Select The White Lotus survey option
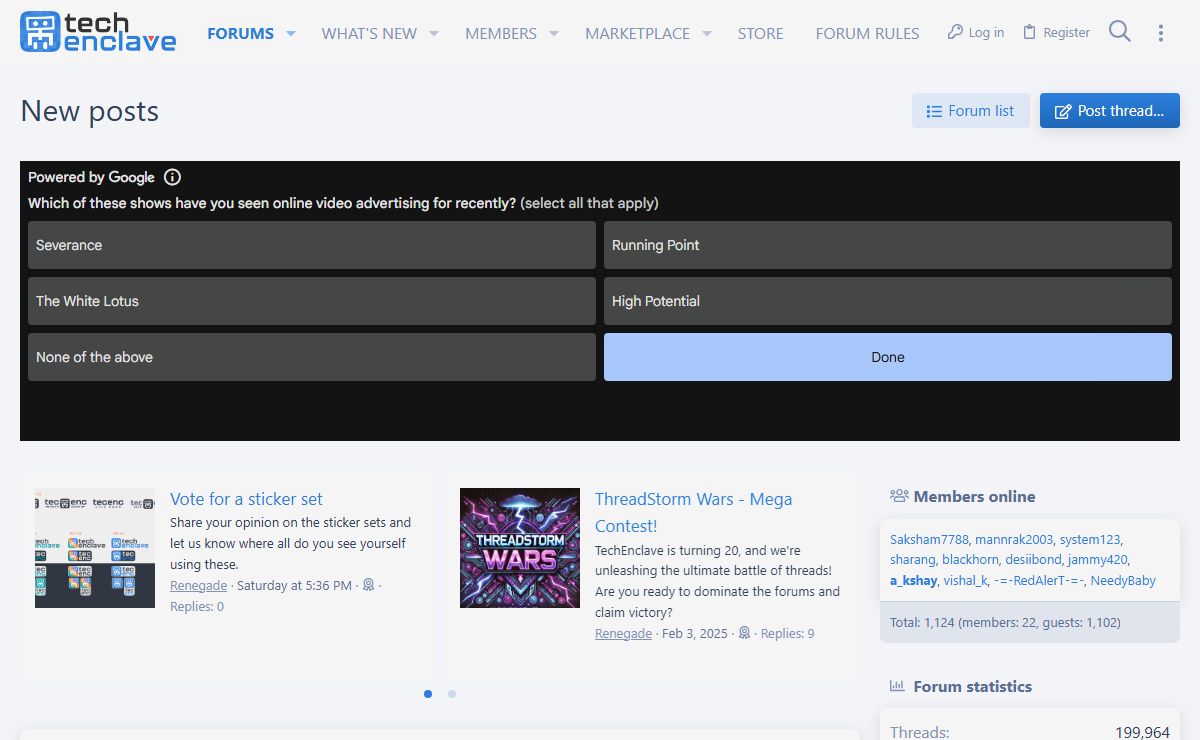Image resolution: width=1200 pixels, height=740 pixels. click(x=312, y=301)
